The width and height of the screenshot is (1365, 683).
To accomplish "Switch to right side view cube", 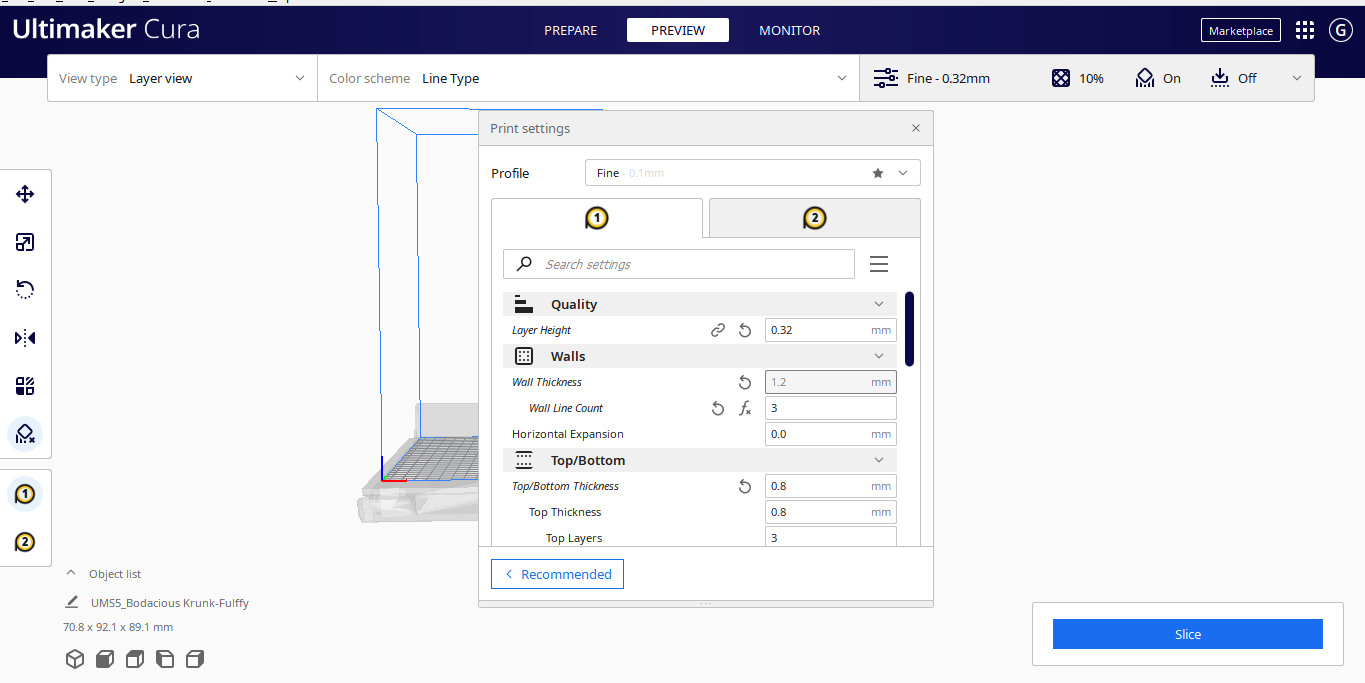I will [195, 658].
